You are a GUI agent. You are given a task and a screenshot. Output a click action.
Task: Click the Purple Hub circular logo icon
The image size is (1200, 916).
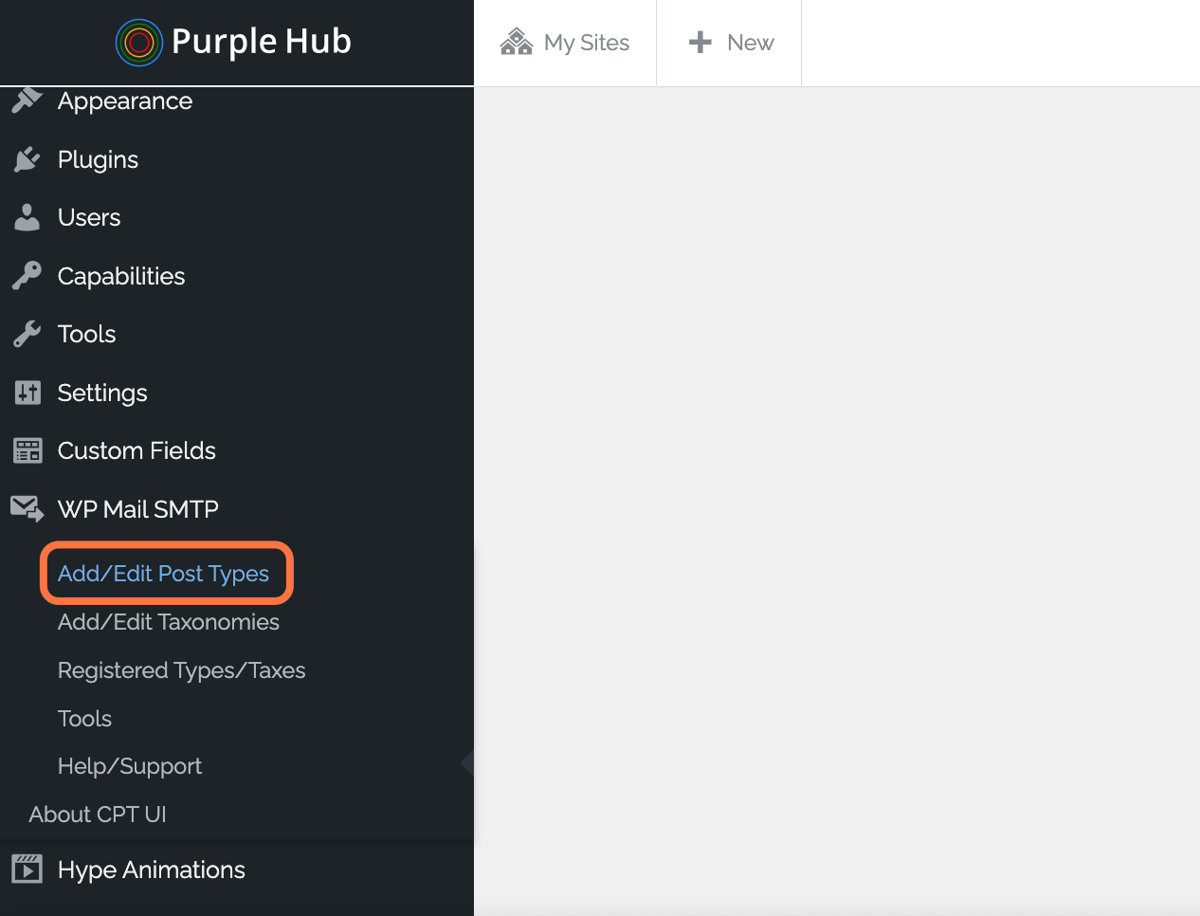pos(139,42)
